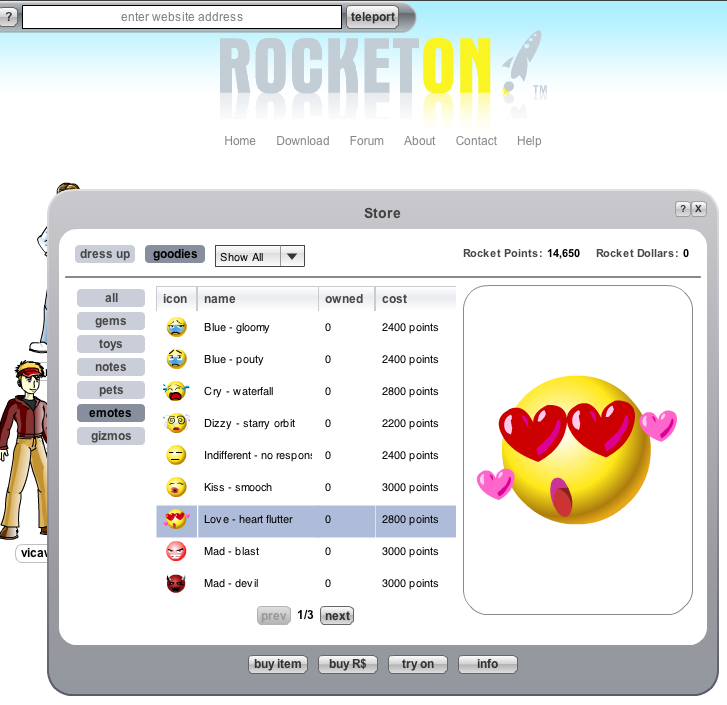Click the website address input field
The image size is (727, 705).
tap(182, 17)
